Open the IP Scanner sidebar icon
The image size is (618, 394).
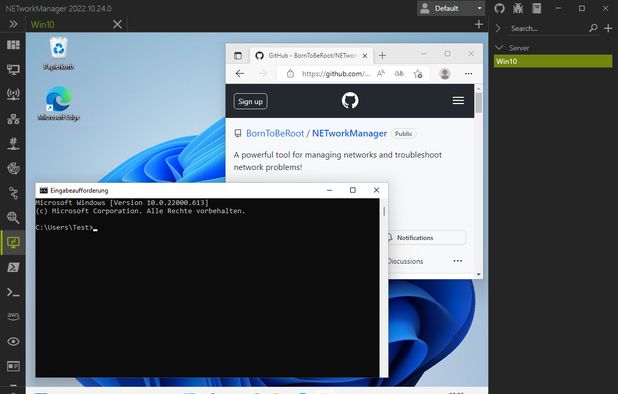coord(13,119)
